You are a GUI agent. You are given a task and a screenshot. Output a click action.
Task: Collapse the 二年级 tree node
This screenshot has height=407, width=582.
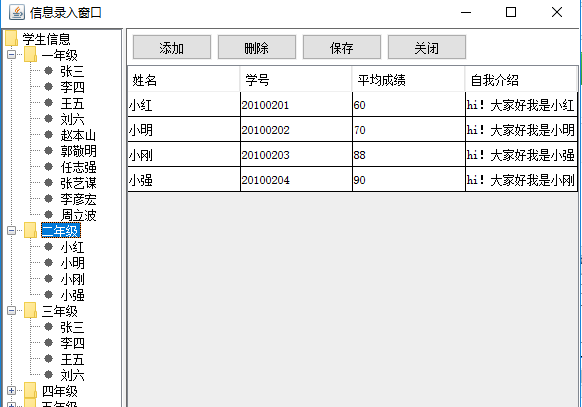[x=12, y=230]
